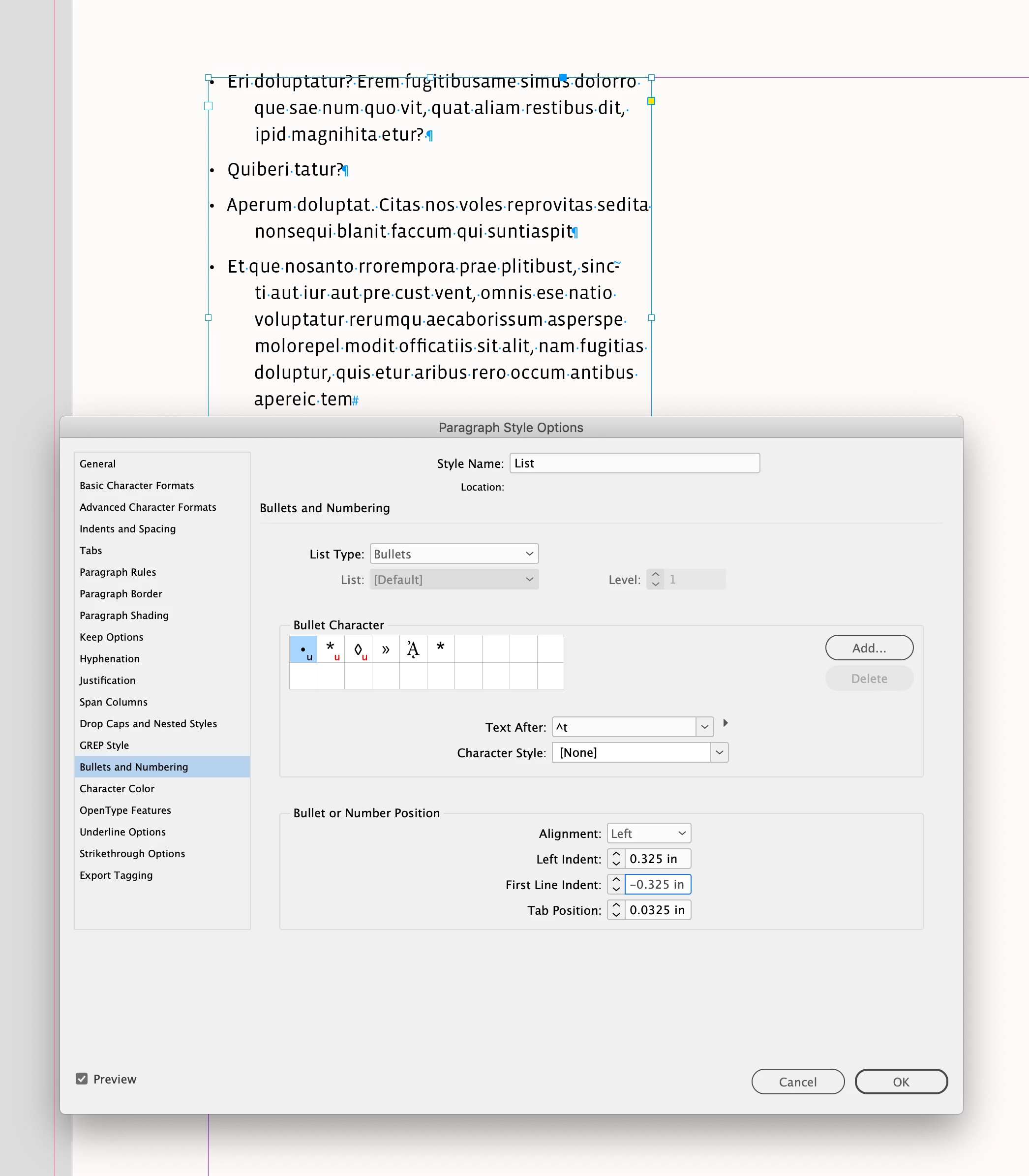This screenshot has width=1029, height=1176.
Task: Select the asterisk bullet with red u
Action: (x=331, y=649)
